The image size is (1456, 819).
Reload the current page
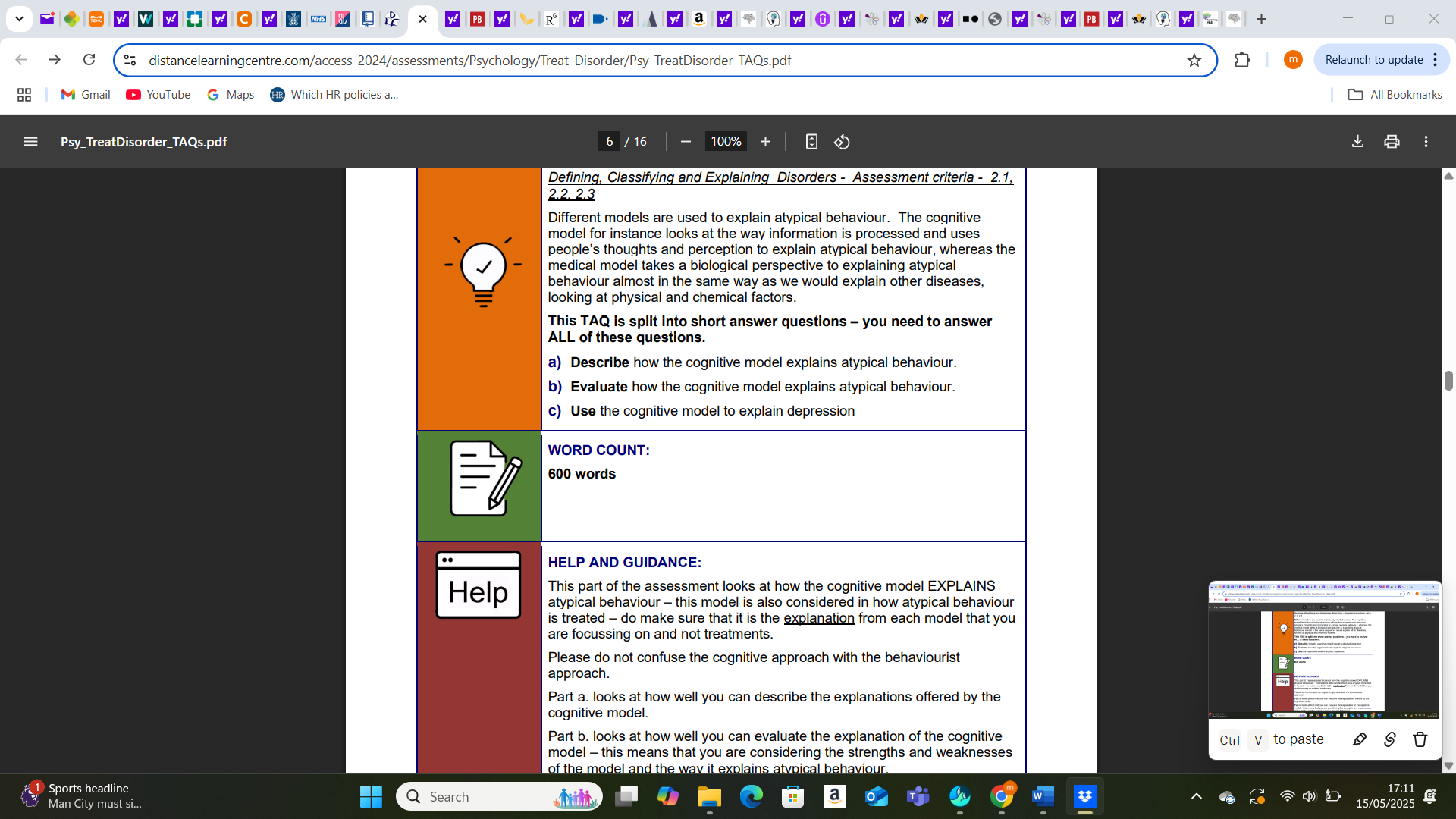(x=89, y=60)
